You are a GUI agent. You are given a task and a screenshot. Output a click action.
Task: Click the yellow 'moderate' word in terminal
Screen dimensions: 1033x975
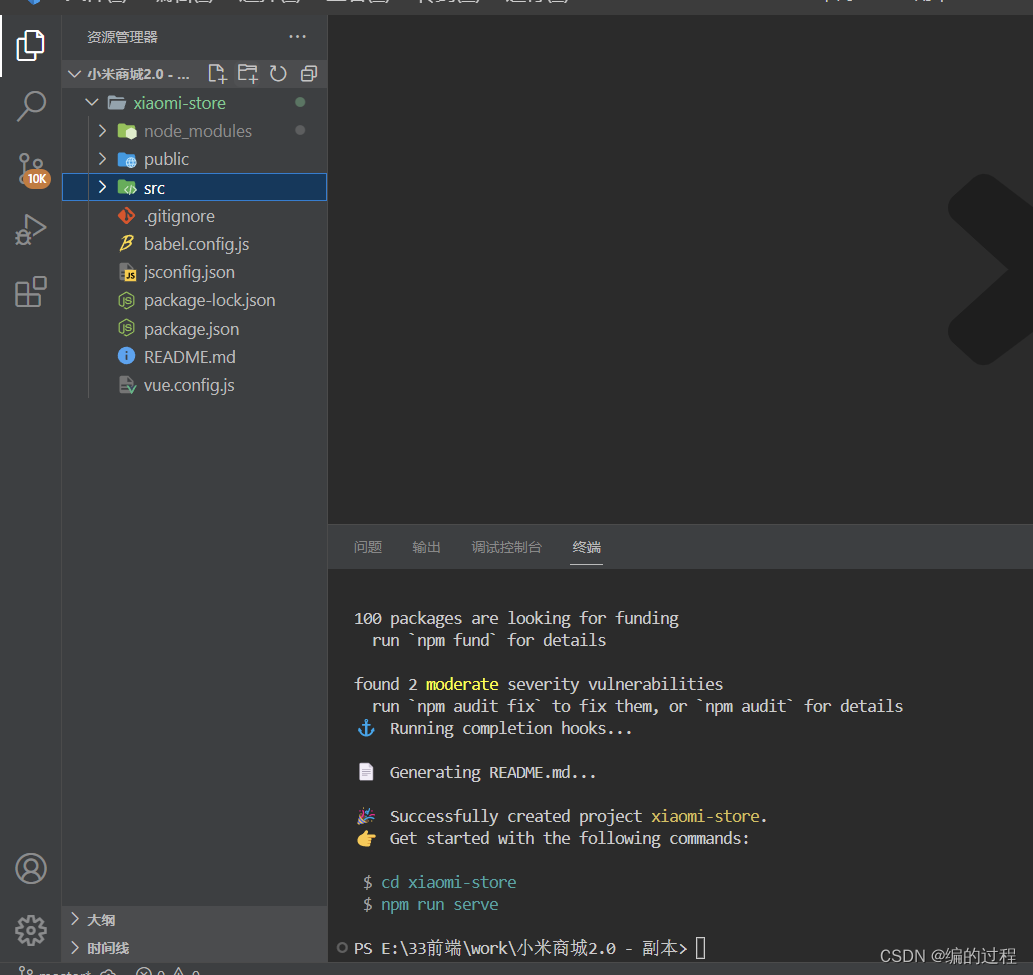462,684
